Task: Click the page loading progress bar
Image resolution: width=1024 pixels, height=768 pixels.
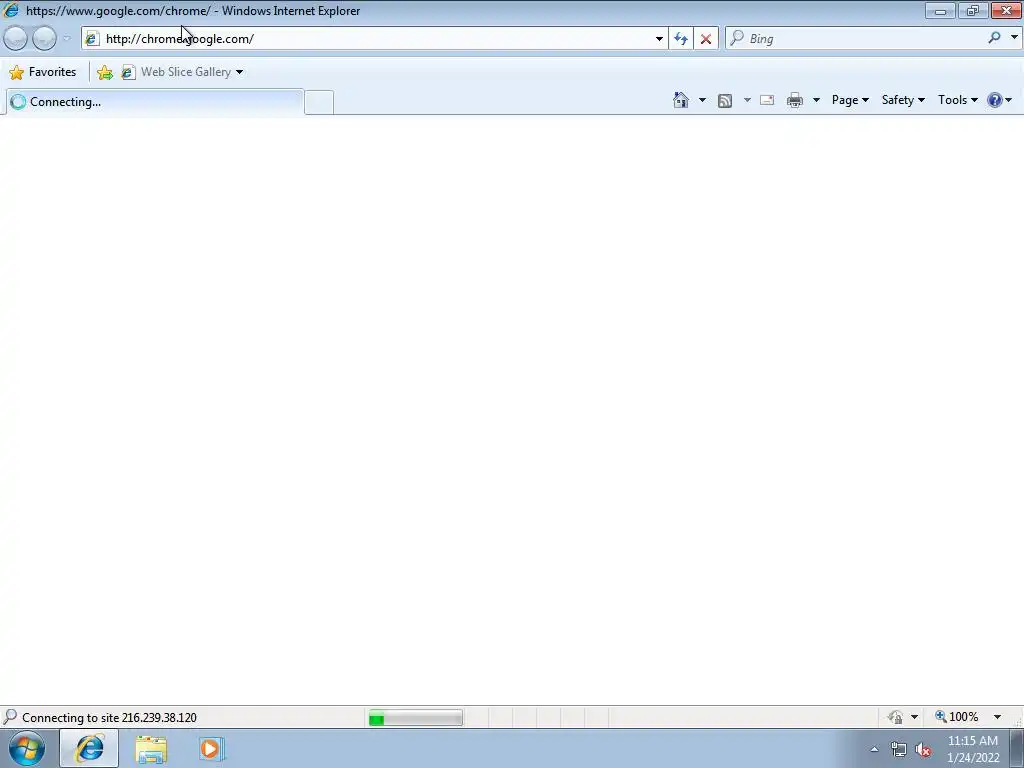Action: [415, 718]
